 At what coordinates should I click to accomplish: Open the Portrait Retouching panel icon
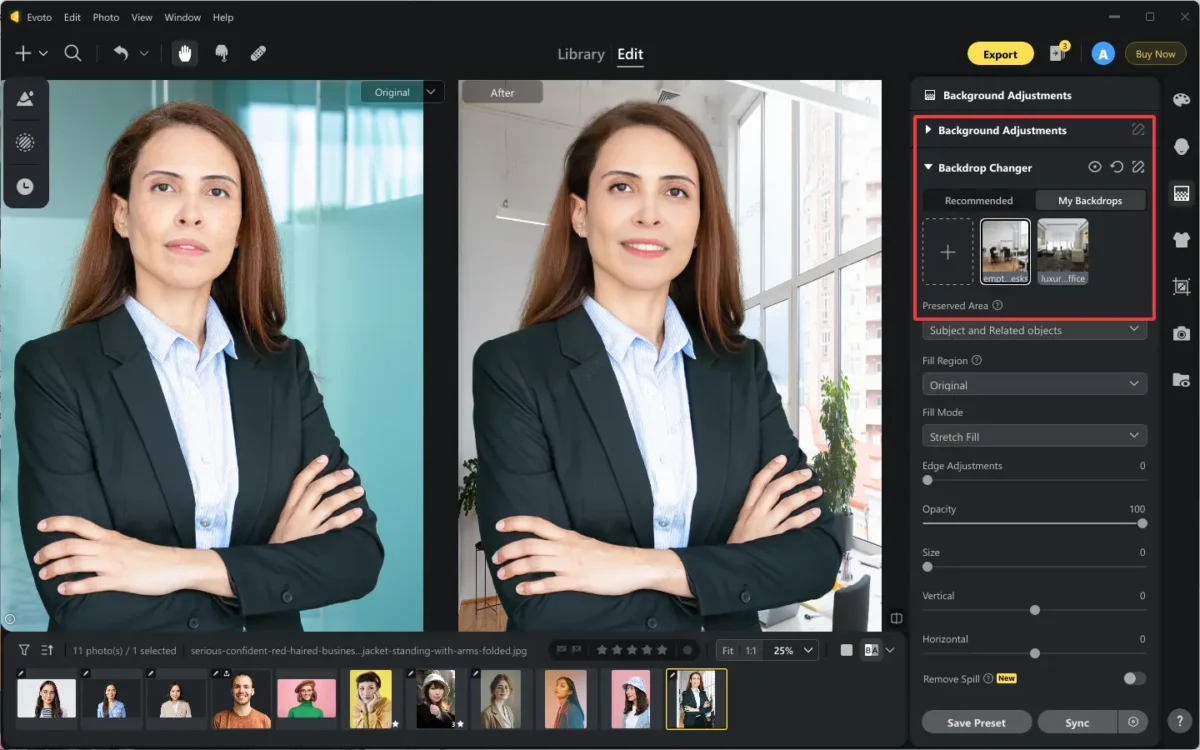coord(1181,146)
